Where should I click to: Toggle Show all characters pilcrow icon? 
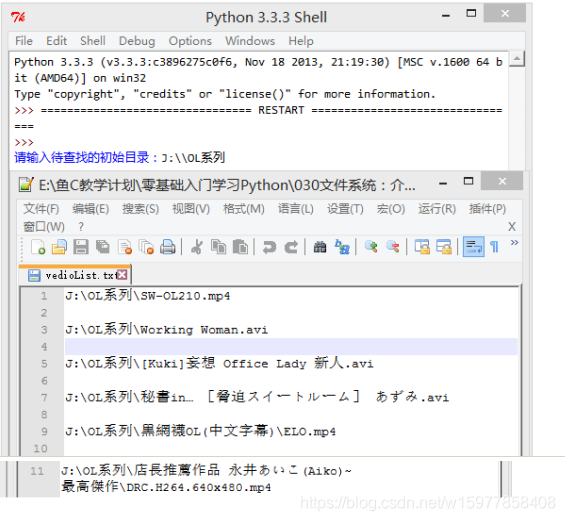(494, 247)
